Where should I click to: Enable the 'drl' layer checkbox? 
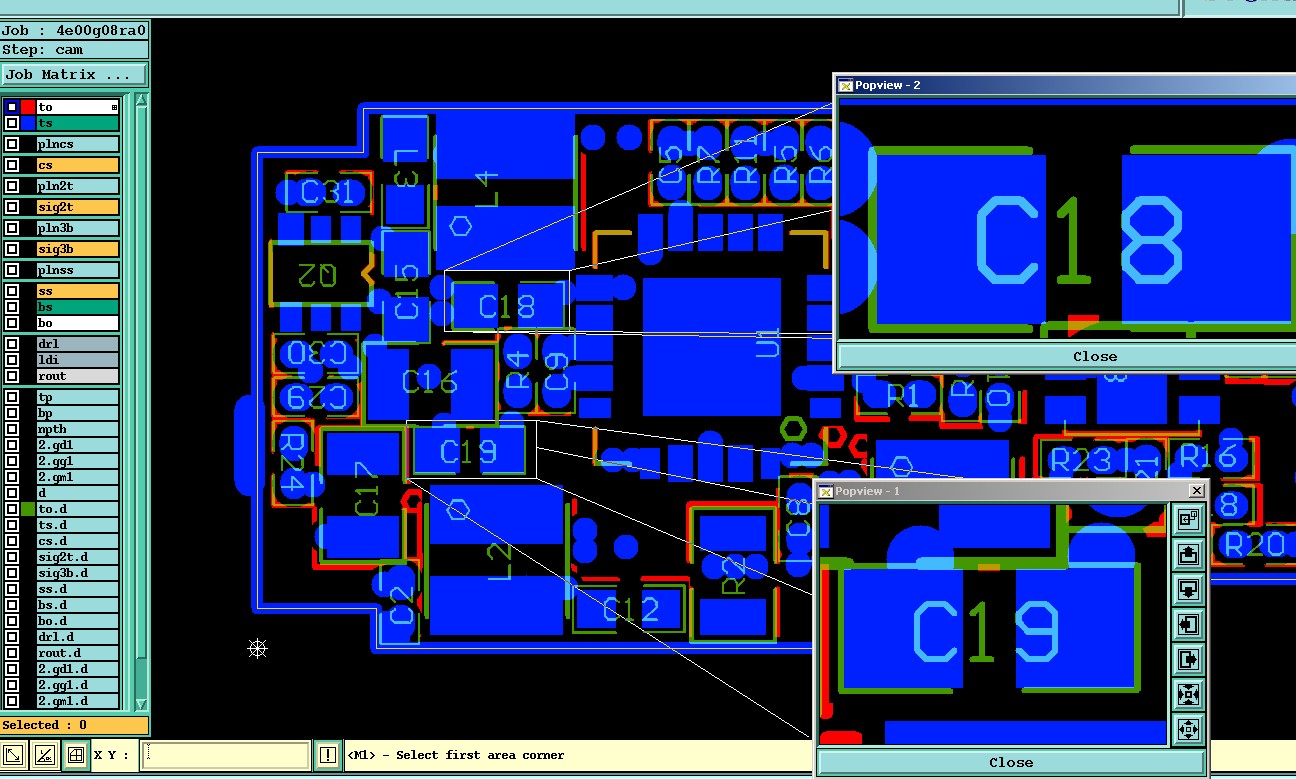click(x=12, y=344)
